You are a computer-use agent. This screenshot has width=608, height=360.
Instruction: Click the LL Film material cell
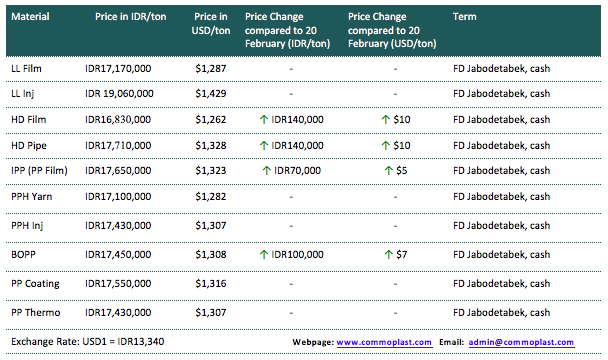pos(26,69)
